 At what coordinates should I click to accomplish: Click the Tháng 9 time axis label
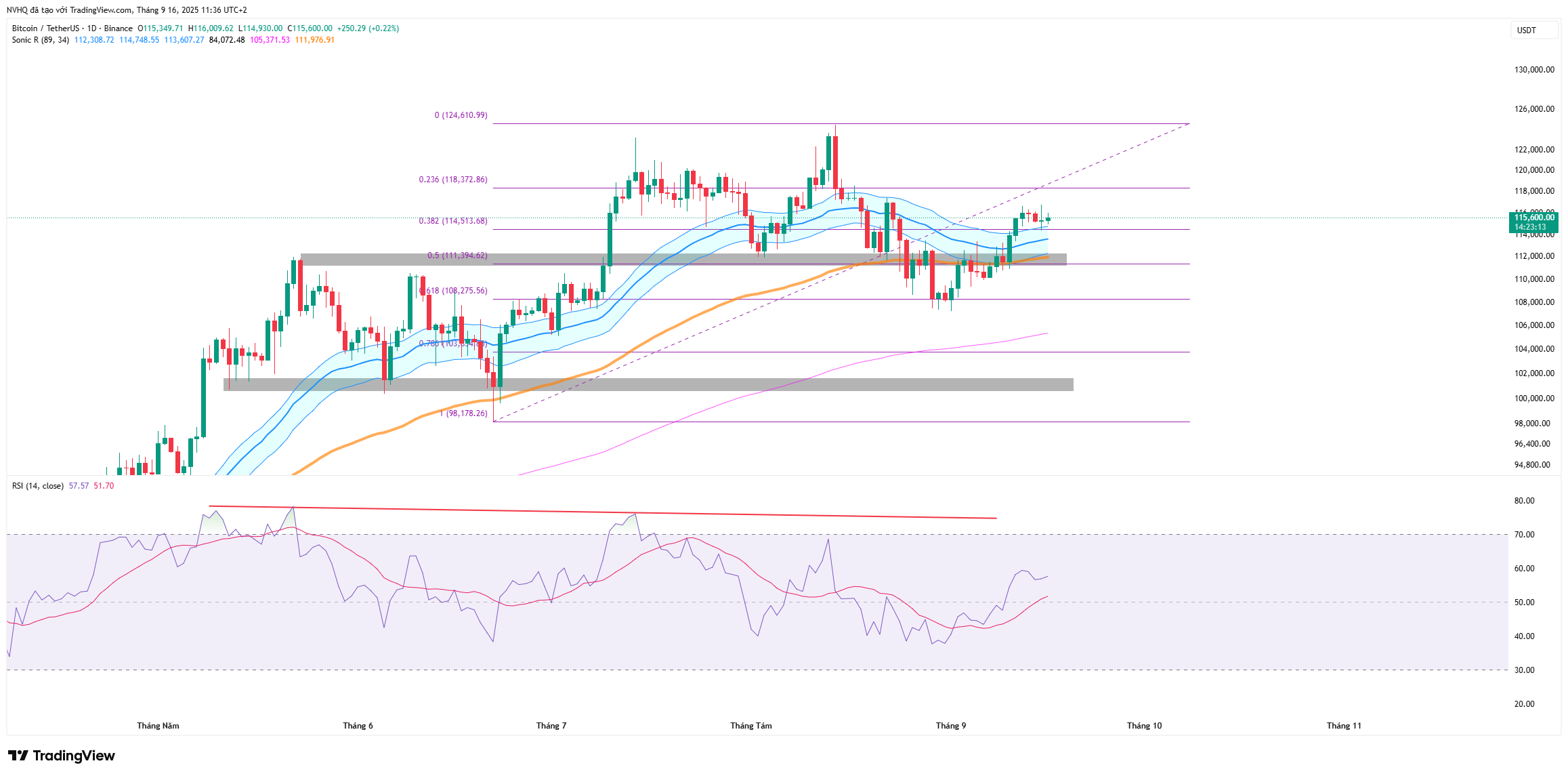click(x=951, y=726)
